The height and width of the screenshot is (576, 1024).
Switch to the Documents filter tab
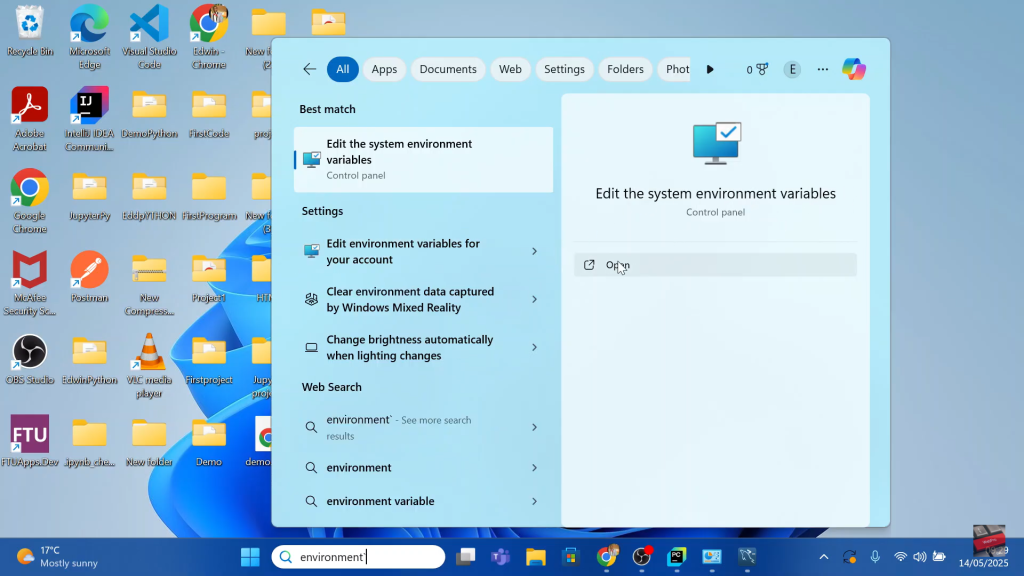coord(448,69)
